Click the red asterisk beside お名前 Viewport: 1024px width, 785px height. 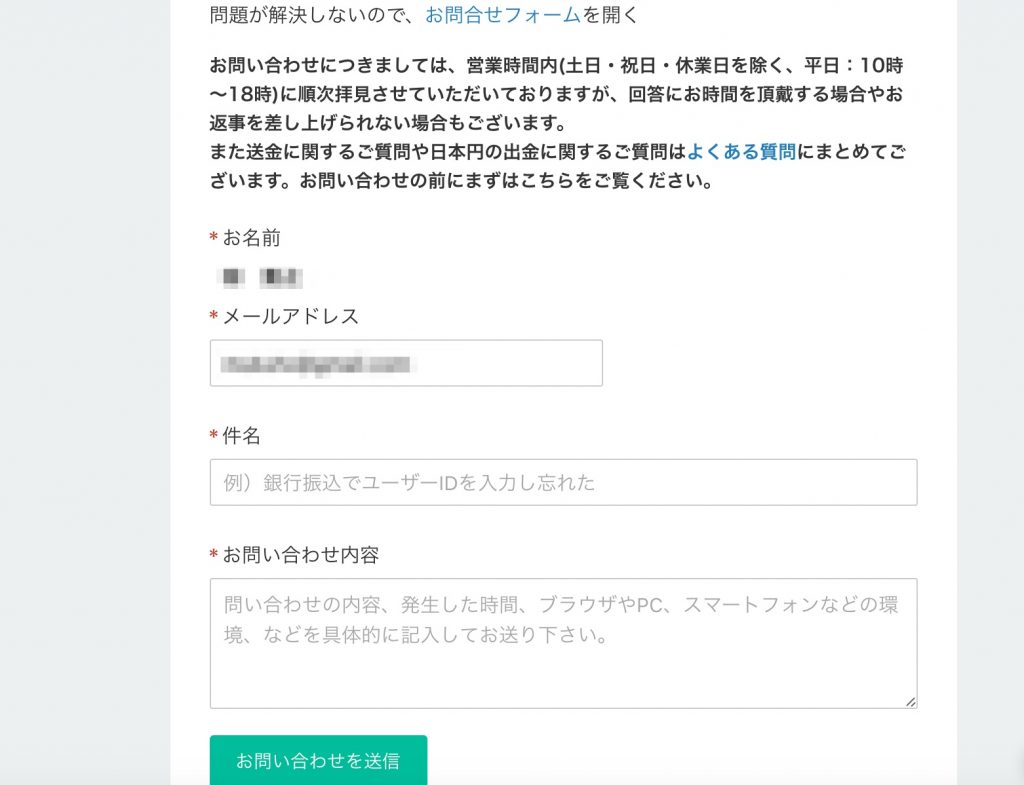coord(214,236)
